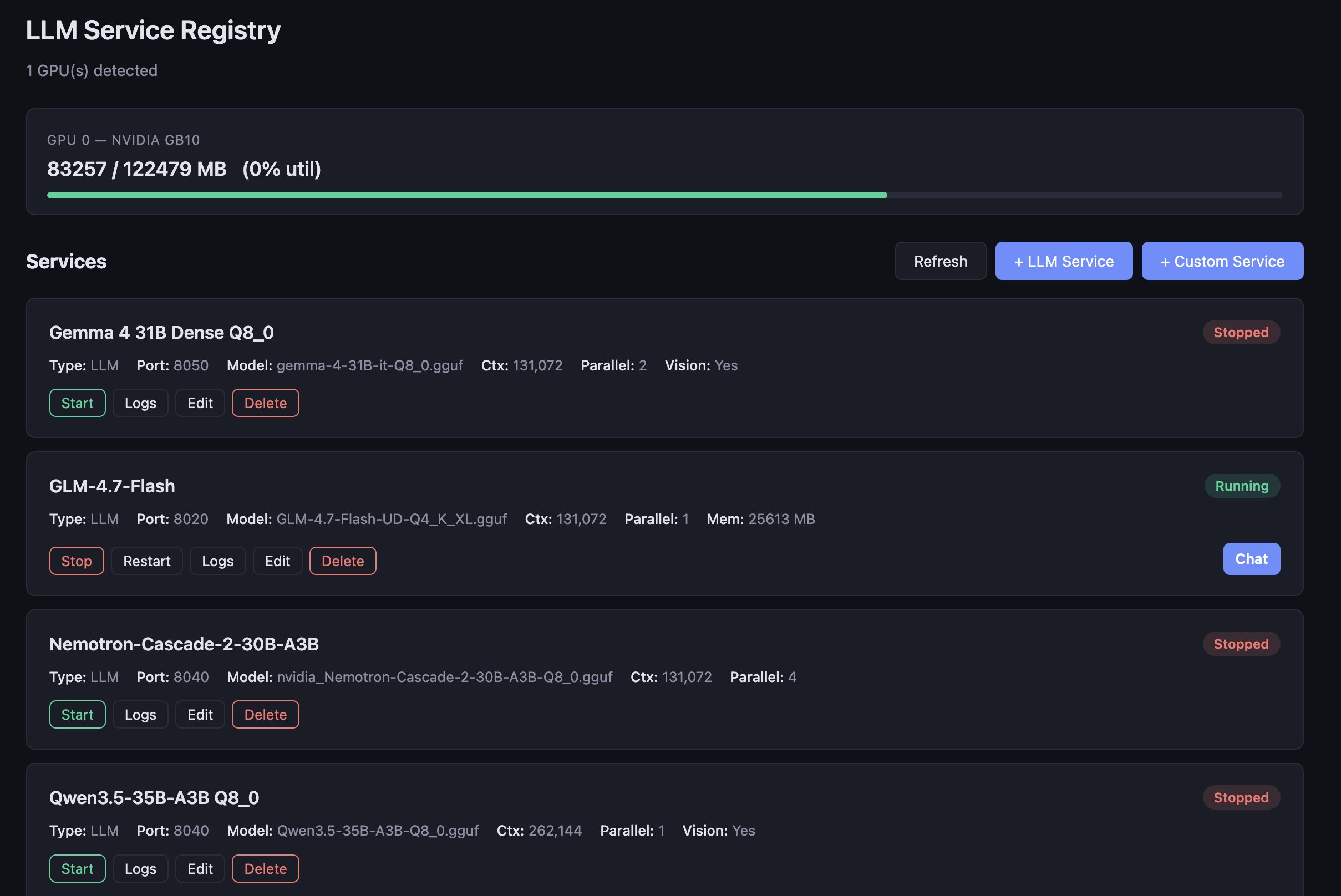Edit the Qwen3.5-35B-A3B Q8_0 service
Screen dimensions: 1341x896
(x=200, y=869)
